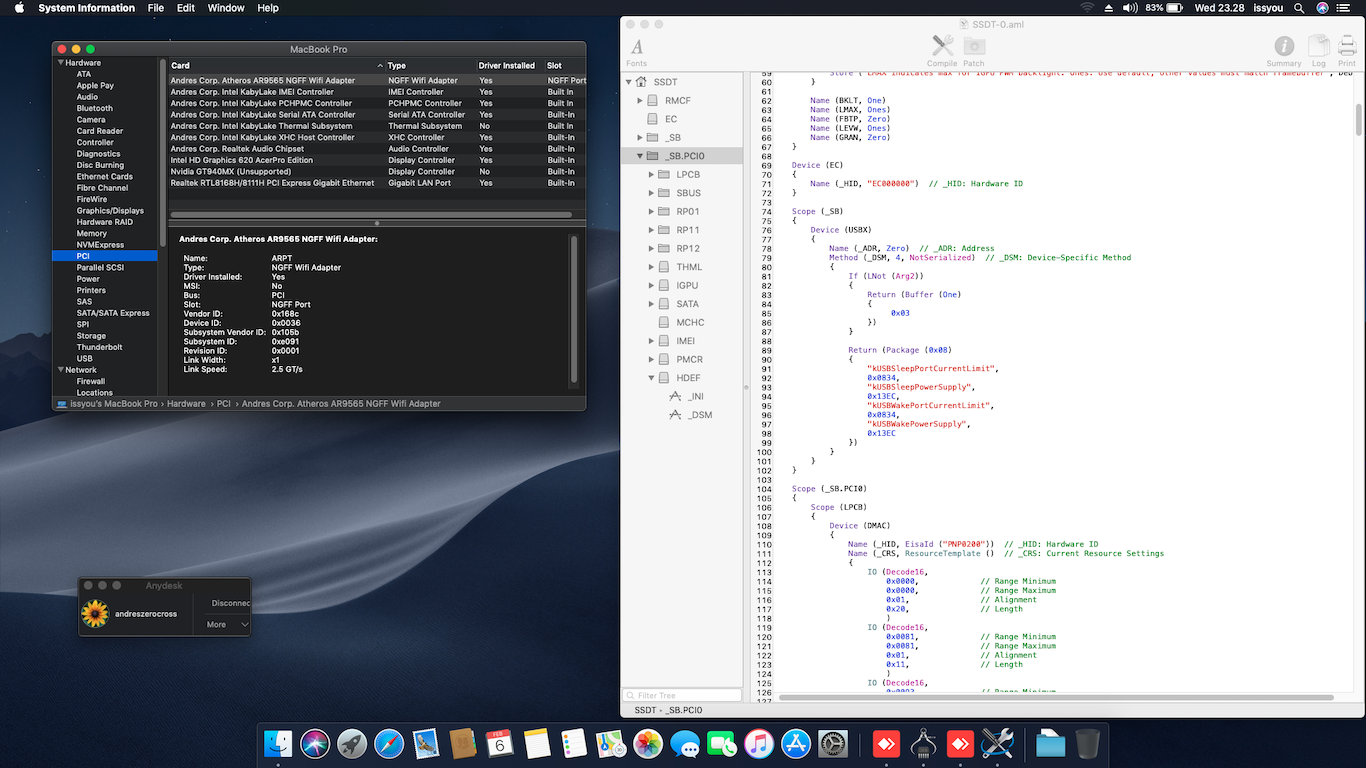Open the Log toolbar icon
This screenshot has height=768, width=1366.
(1319, 51)
